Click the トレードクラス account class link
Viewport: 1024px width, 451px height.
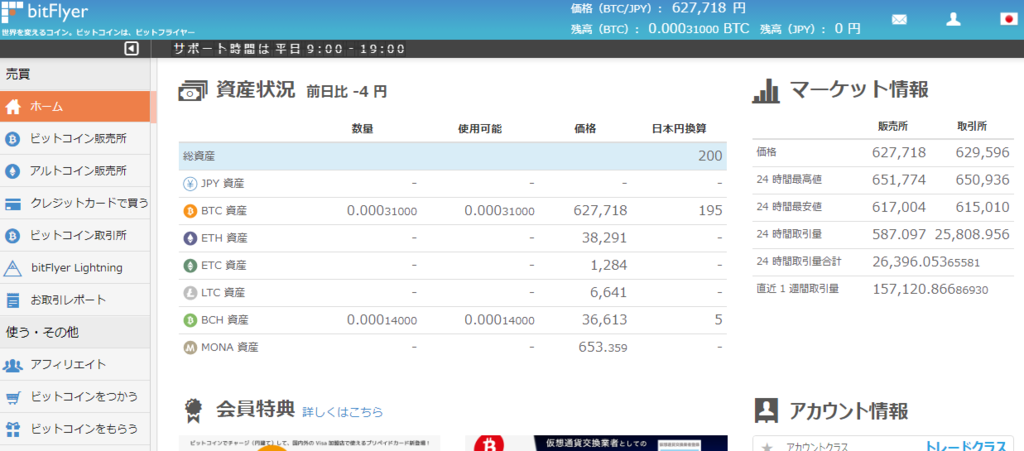966,446
